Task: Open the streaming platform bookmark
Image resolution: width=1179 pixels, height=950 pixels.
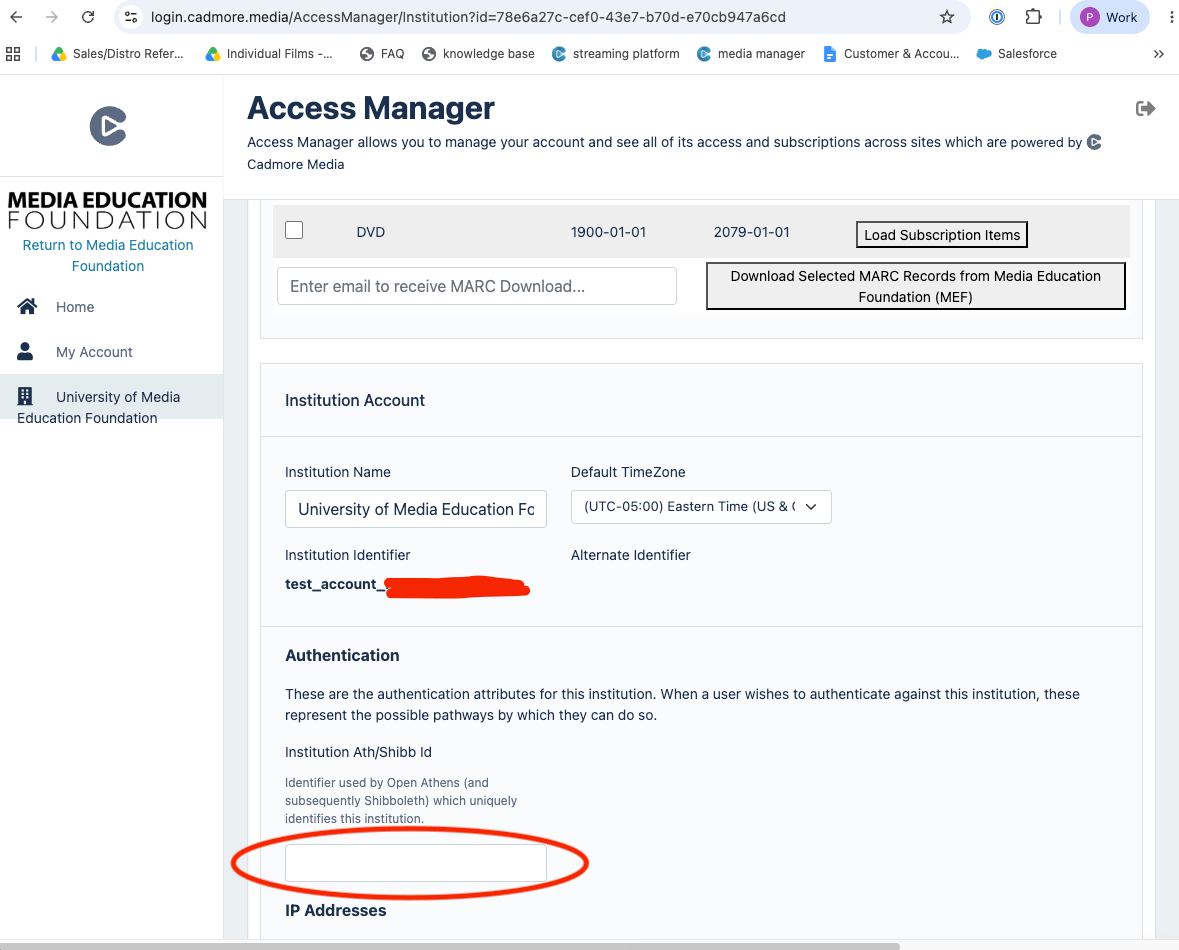Action: (615, 53)
